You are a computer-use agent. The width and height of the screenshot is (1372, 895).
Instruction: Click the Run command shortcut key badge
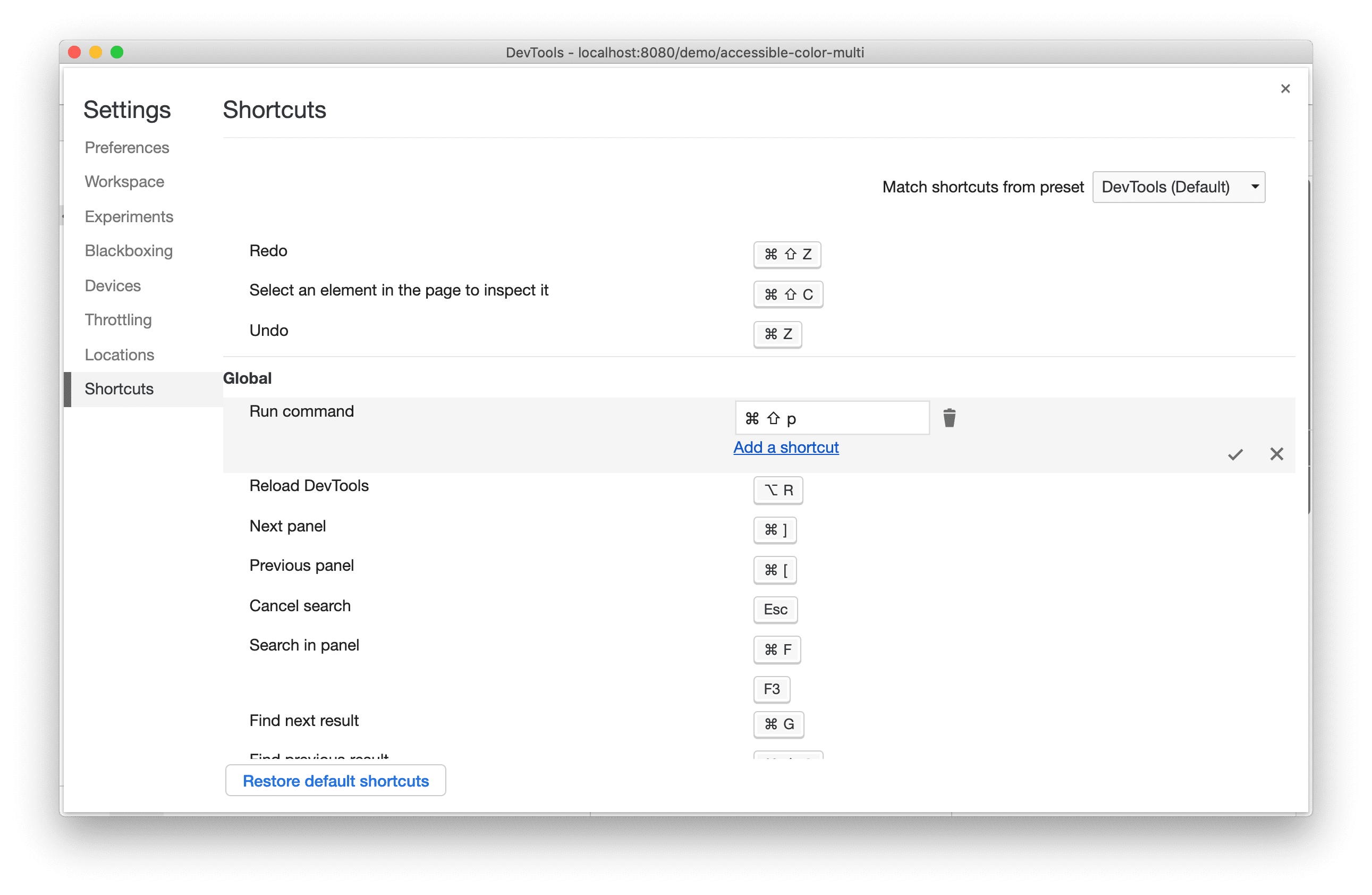pyautogui.click(x=829, y=417)
